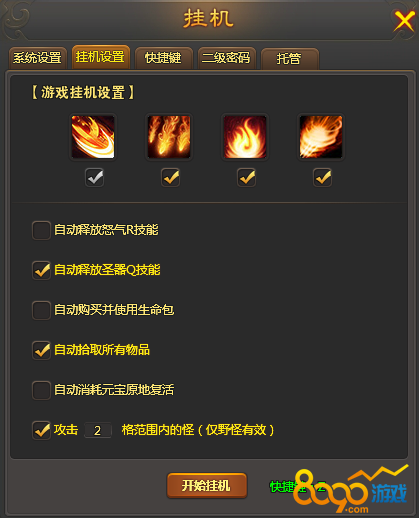Uncheck box under single flame skill
Screen dimensions: 419x518
(247, 178)
